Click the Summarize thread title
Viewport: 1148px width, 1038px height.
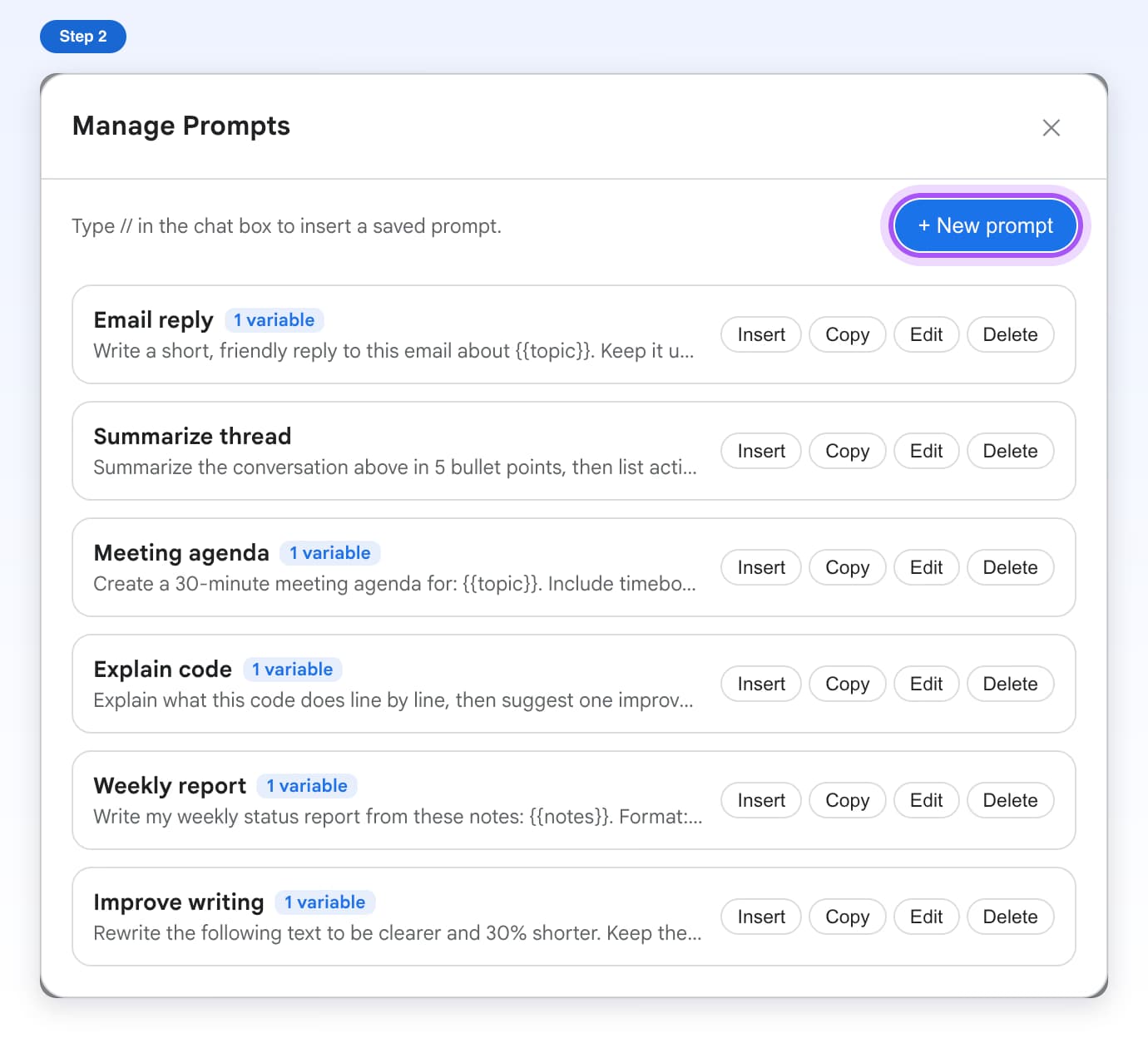[x=192, y=437]
